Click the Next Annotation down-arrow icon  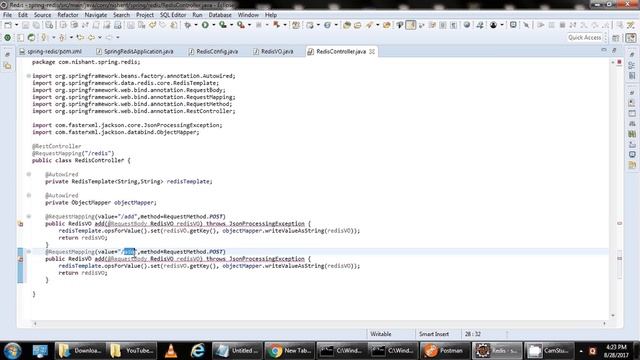[x=44, y=38]
